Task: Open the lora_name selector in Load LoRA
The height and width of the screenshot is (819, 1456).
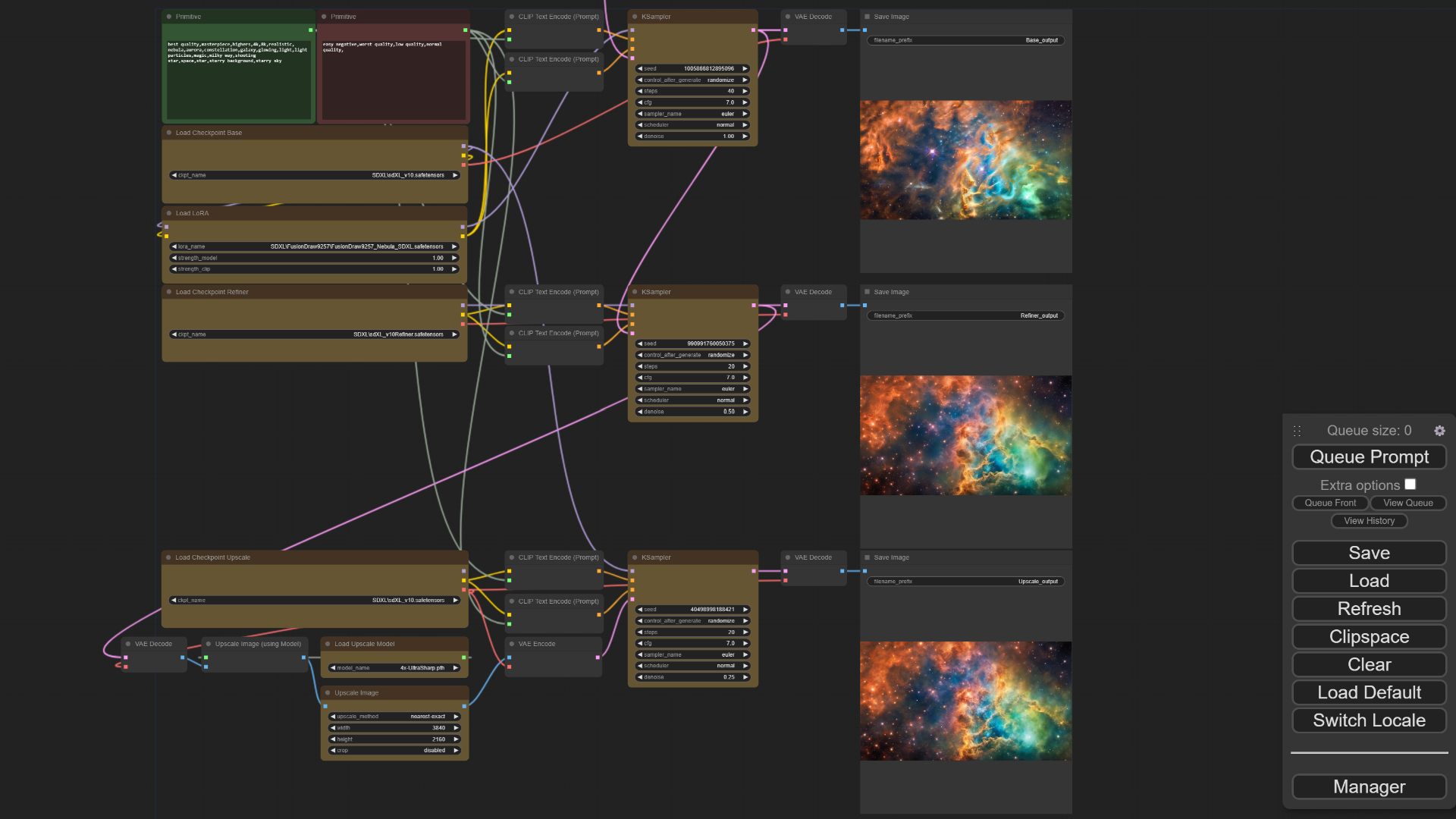Action: point(315,246)
